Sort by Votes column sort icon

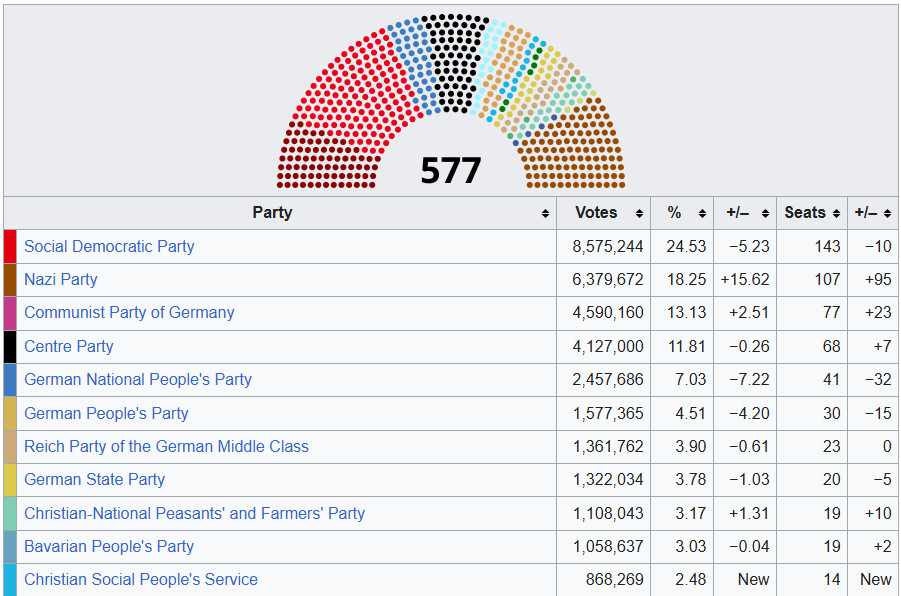click(x=639, y=213)
